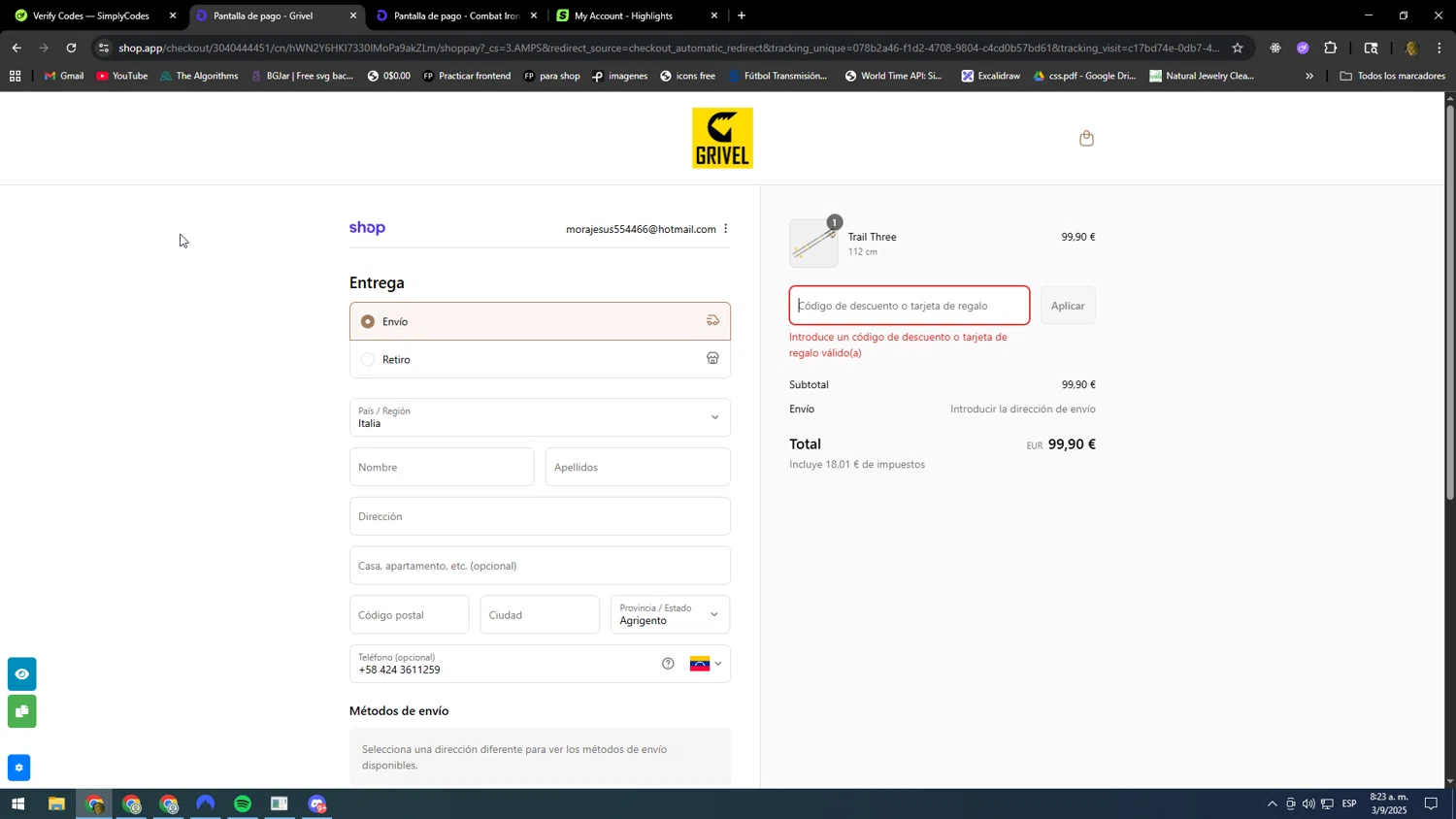The height and width of the screenshot is (819, 1456).
Task: Click the Aplicar discount button
Action: (1068, 306)
